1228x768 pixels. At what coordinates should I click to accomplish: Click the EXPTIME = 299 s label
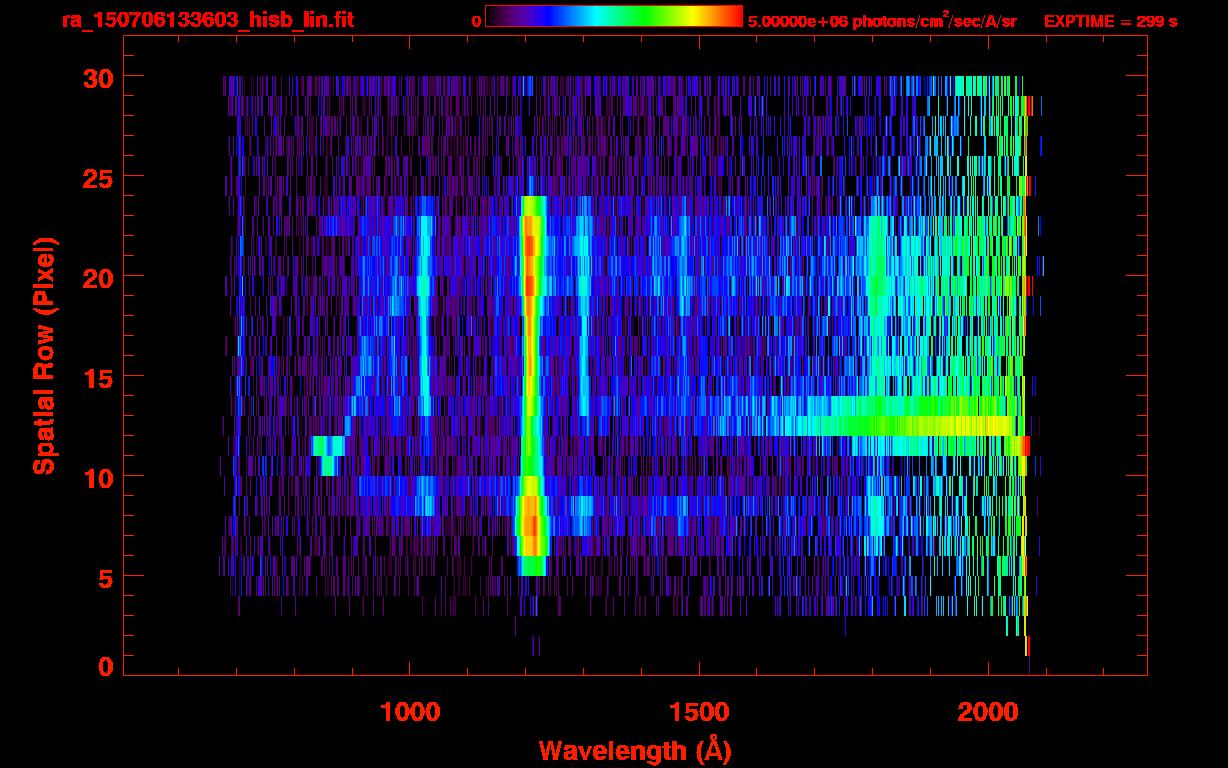1110,21
